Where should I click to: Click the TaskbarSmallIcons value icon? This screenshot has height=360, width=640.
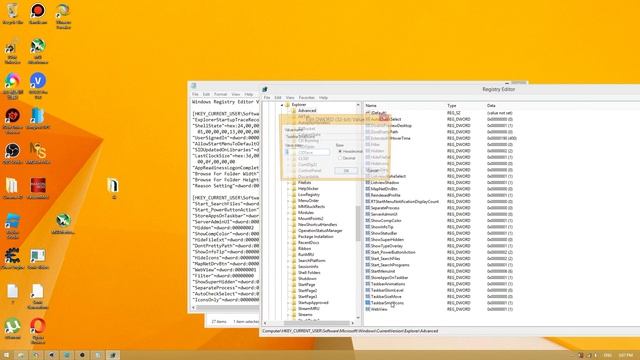coord(367,303)
